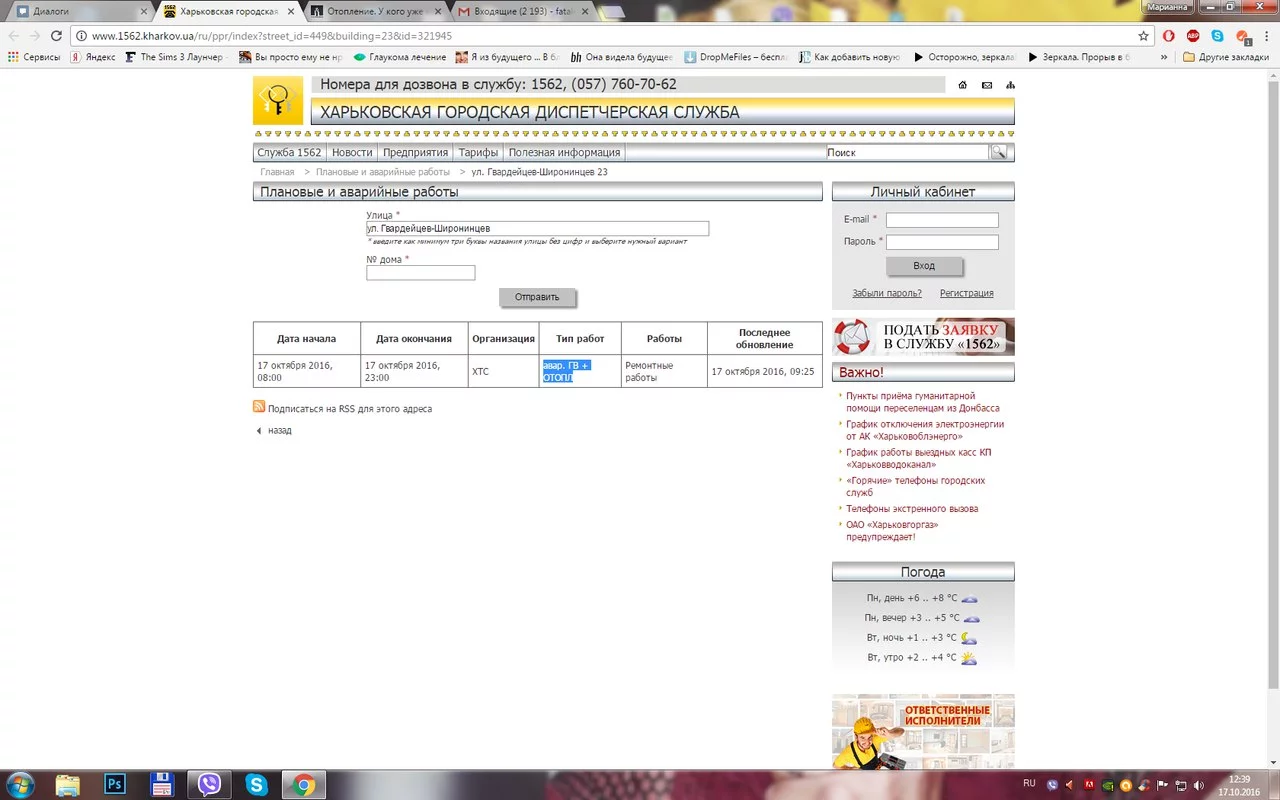The width and height of the screenshot is (1280, 800).
Task: Open Харьковоблэнерго power outage schedule link
Action: pos(925,430)
